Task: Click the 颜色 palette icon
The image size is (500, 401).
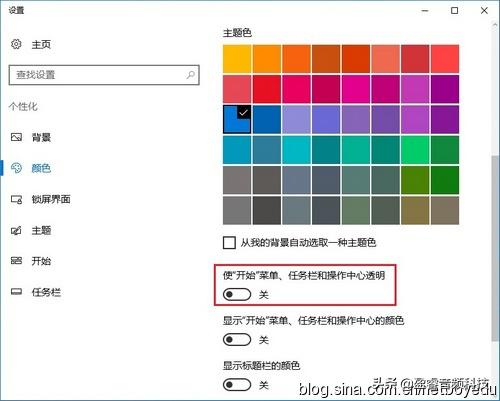Action: (x=16, y=168)
